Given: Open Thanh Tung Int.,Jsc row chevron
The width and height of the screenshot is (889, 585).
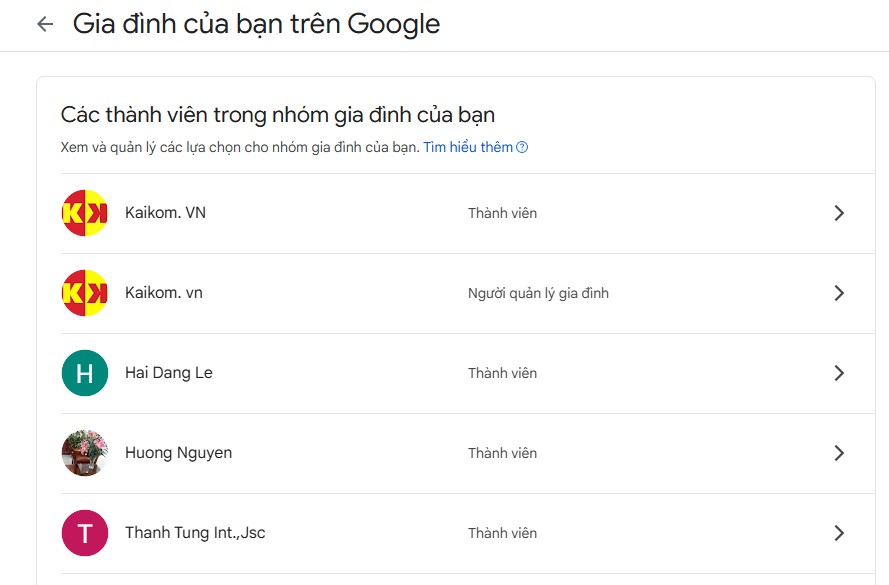Looking at the screenshot, I should [x=839, y=533].
